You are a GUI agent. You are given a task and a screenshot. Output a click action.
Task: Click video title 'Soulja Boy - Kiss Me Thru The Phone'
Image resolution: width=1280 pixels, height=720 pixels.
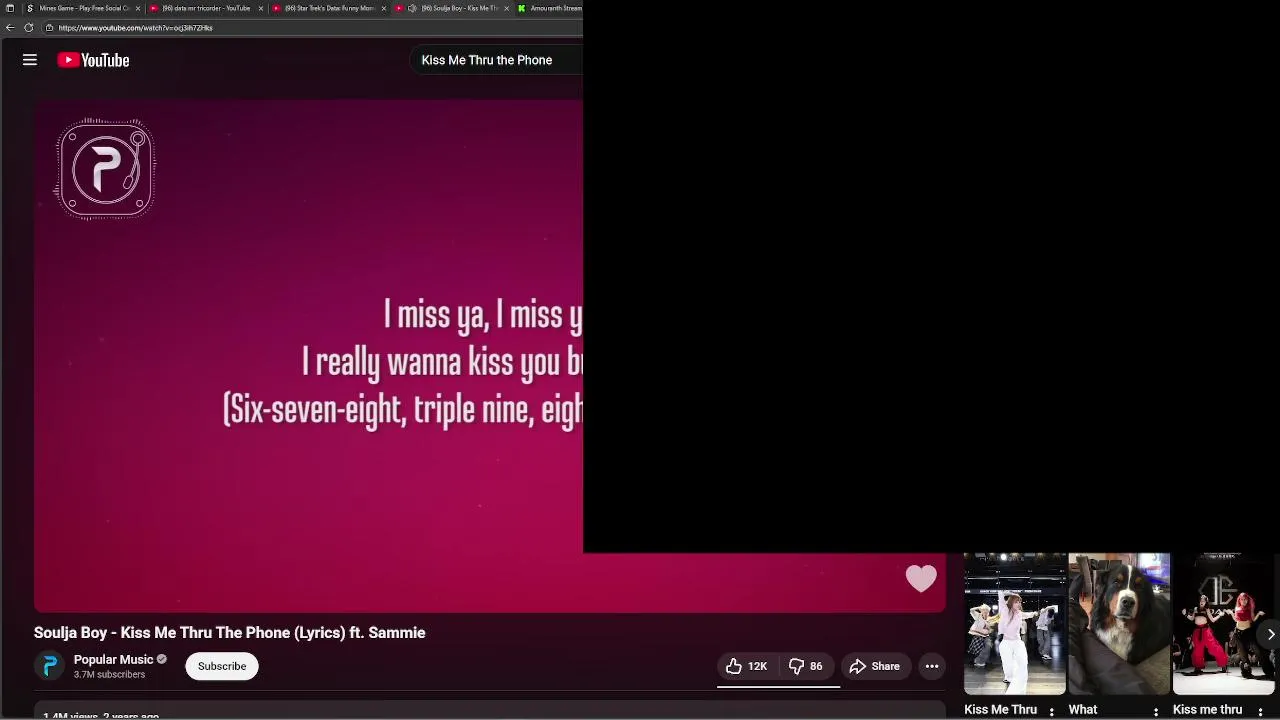coord(229,633)
